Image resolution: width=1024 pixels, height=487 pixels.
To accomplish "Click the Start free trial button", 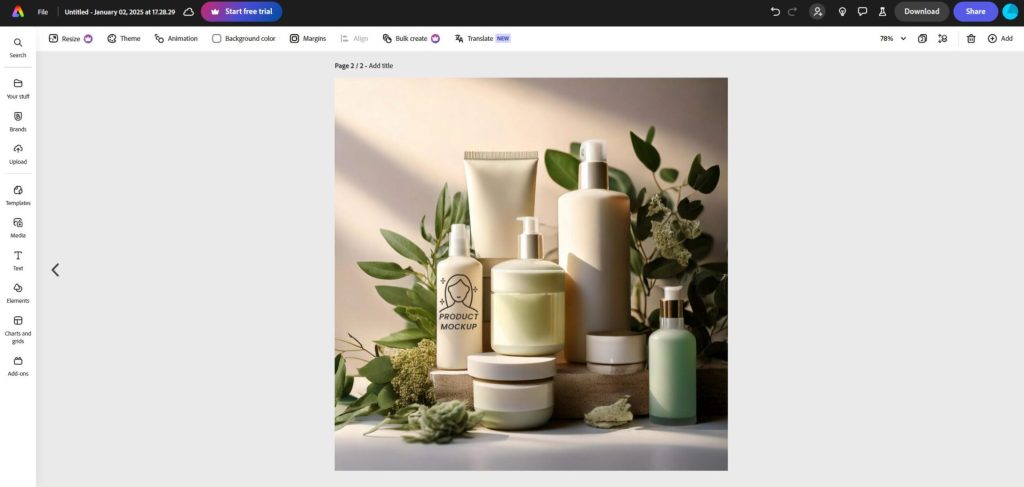I will pyautogui.click(x=241, y=12).
